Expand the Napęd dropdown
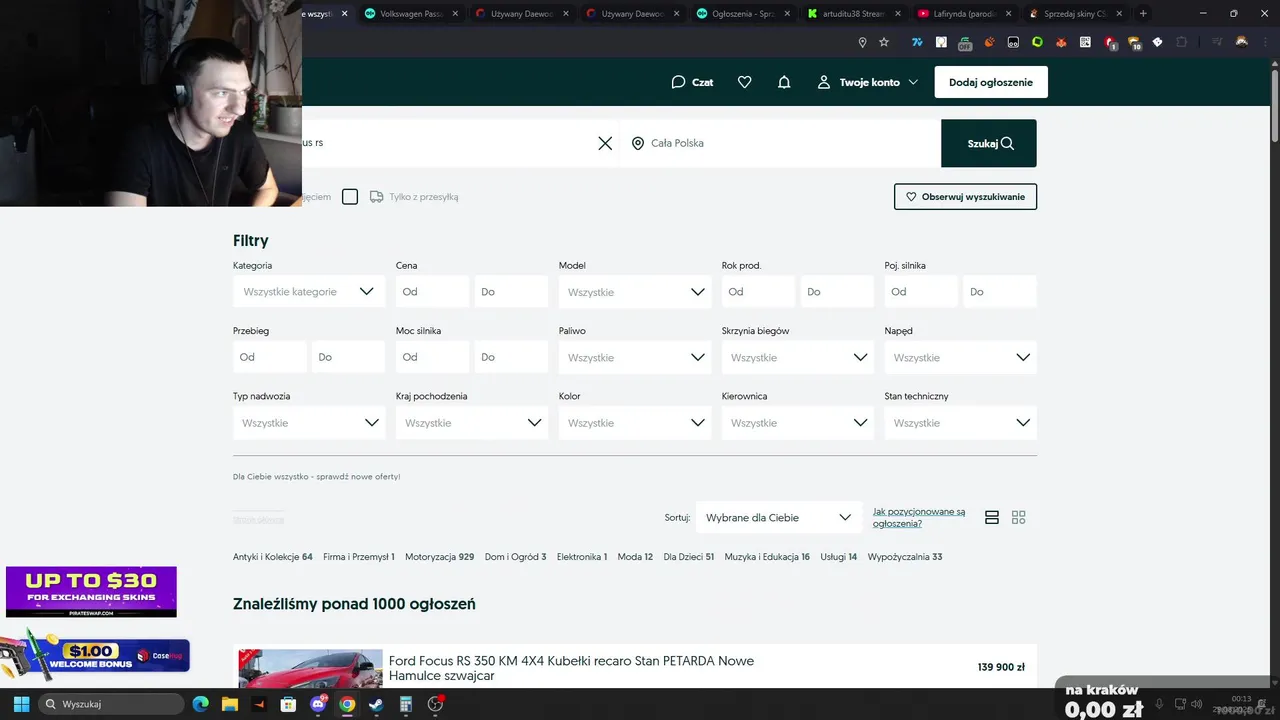This screenshot has width=1280, height=720. tap(960, 357)
